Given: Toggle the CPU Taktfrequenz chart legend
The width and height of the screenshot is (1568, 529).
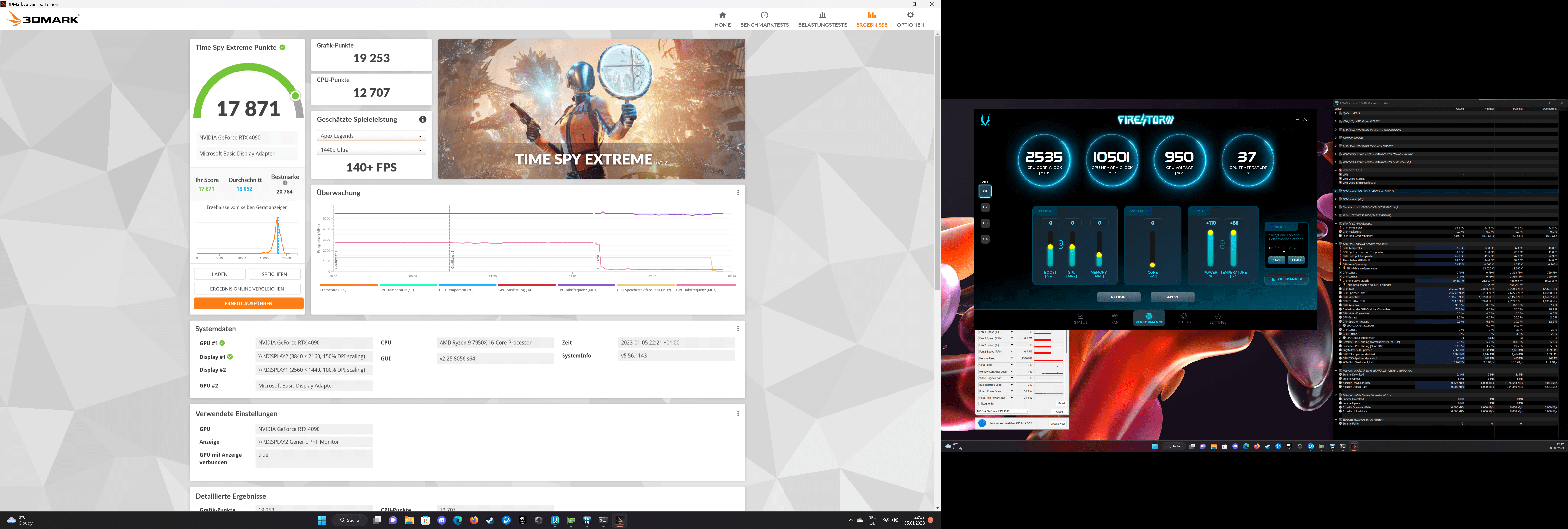Looking at the screenshot, I should tap(586, 288).
